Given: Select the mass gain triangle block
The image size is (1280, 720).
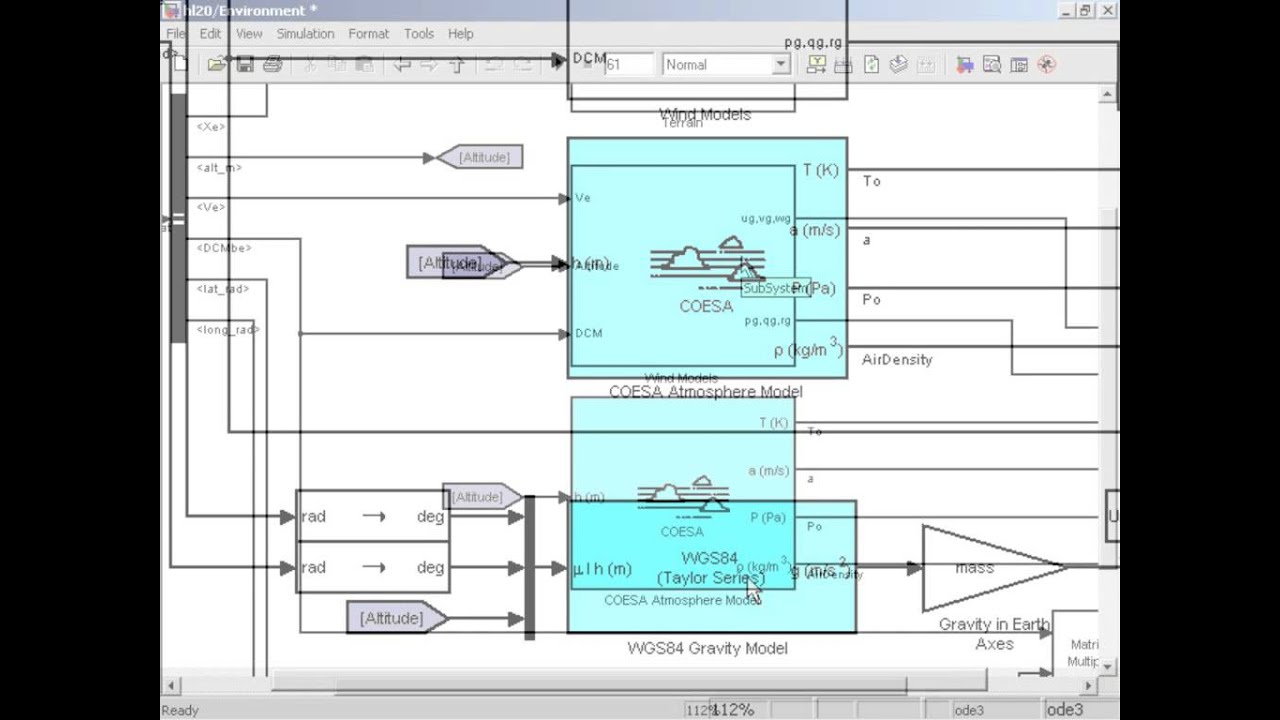Looking at the screenshot, I should point(993,568).
